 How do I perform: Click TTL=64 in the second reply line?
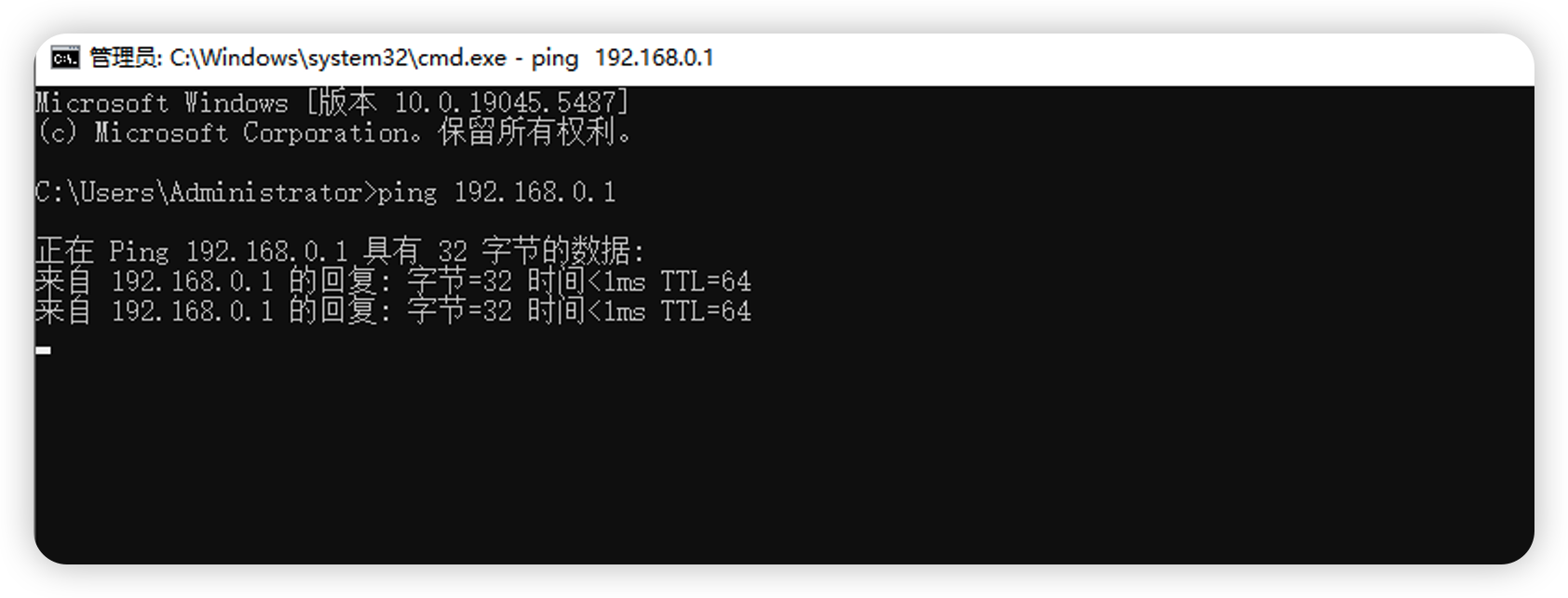[x=706, y=311]
